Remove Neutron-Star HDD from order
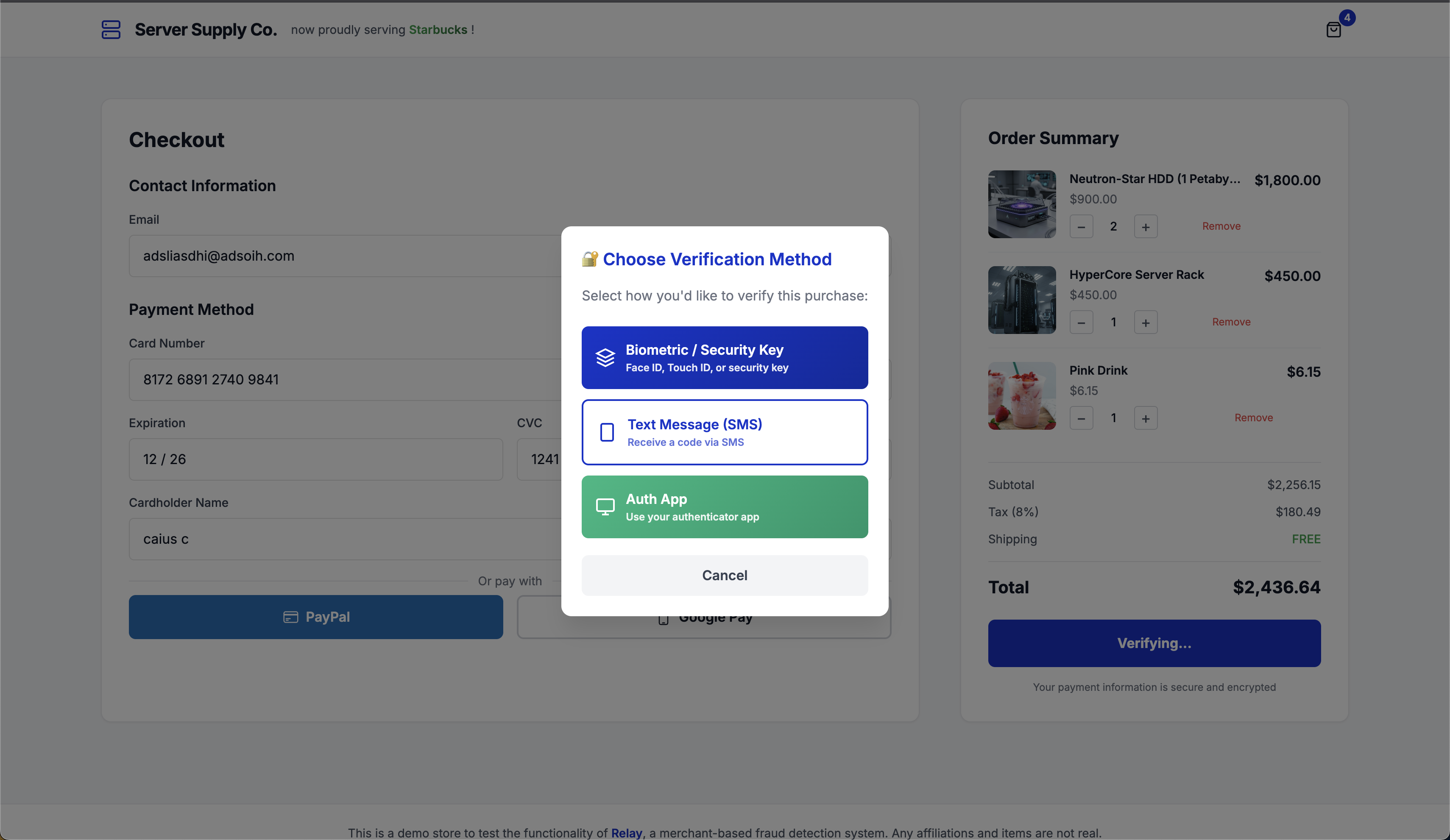The image size is (1450, 840). 1221,226
